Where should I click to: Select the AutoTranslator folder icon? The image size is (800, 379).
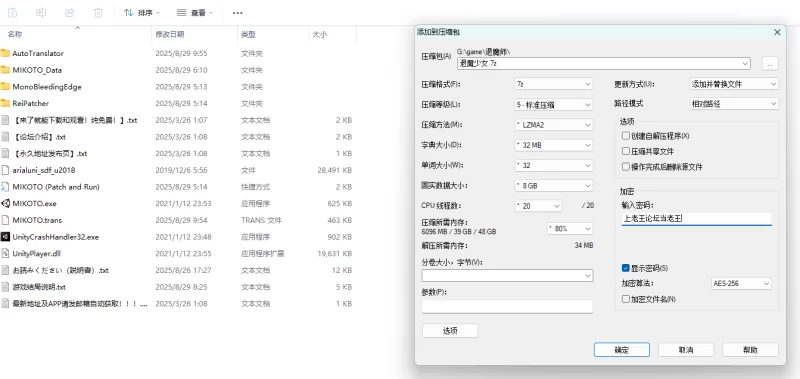6,53
